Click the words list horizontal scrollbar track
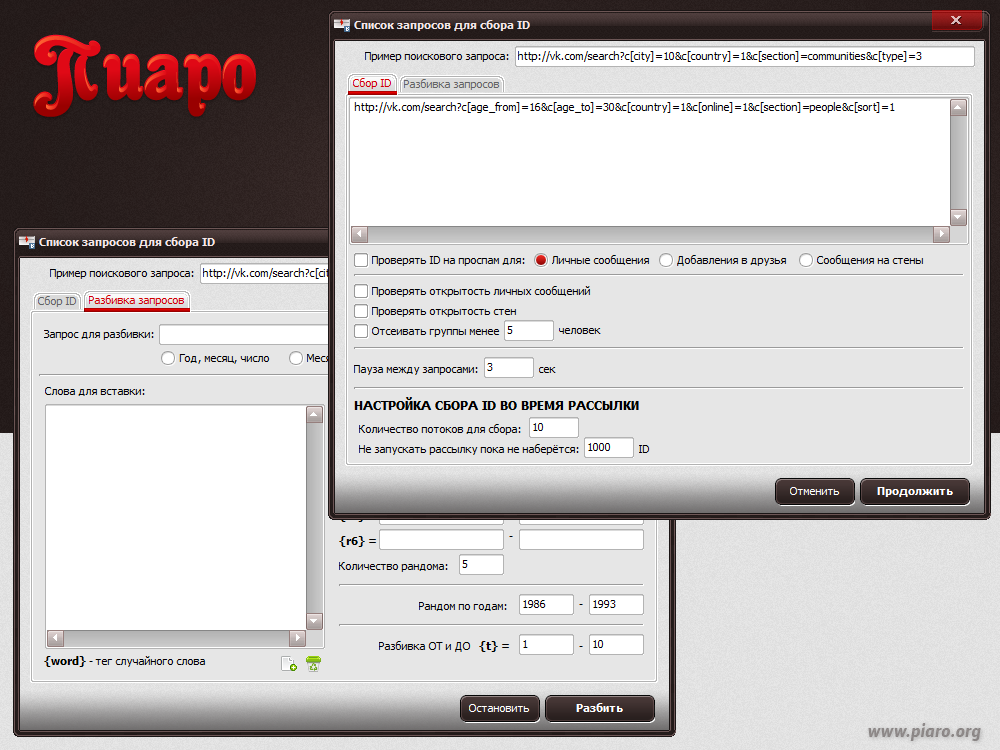This screenshot has width=1000, height=750. (x=176, y=638)
